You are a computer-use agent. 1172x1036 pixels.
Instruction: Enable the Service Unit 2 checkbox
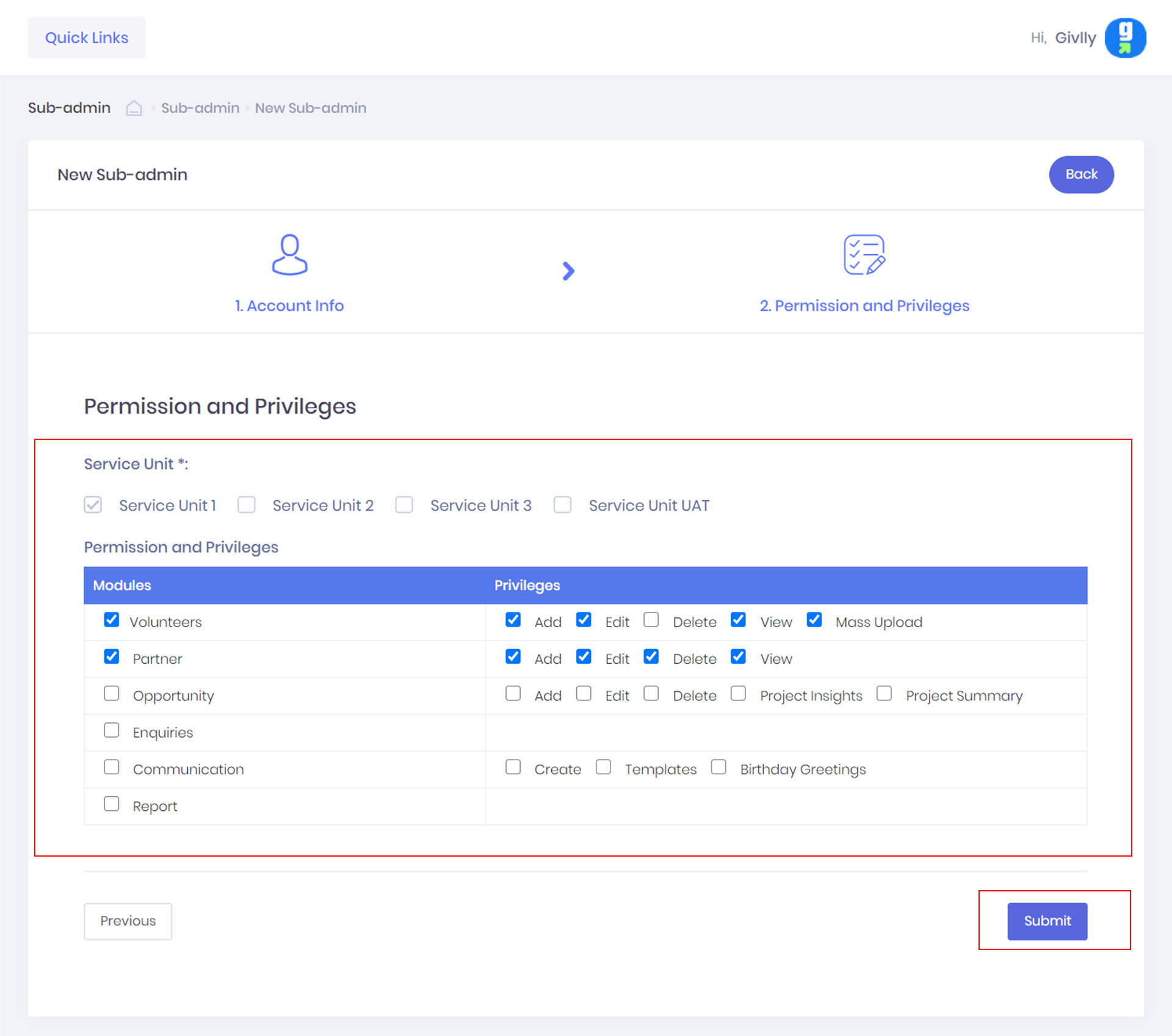pyautogui.click(x=247, y=505)
